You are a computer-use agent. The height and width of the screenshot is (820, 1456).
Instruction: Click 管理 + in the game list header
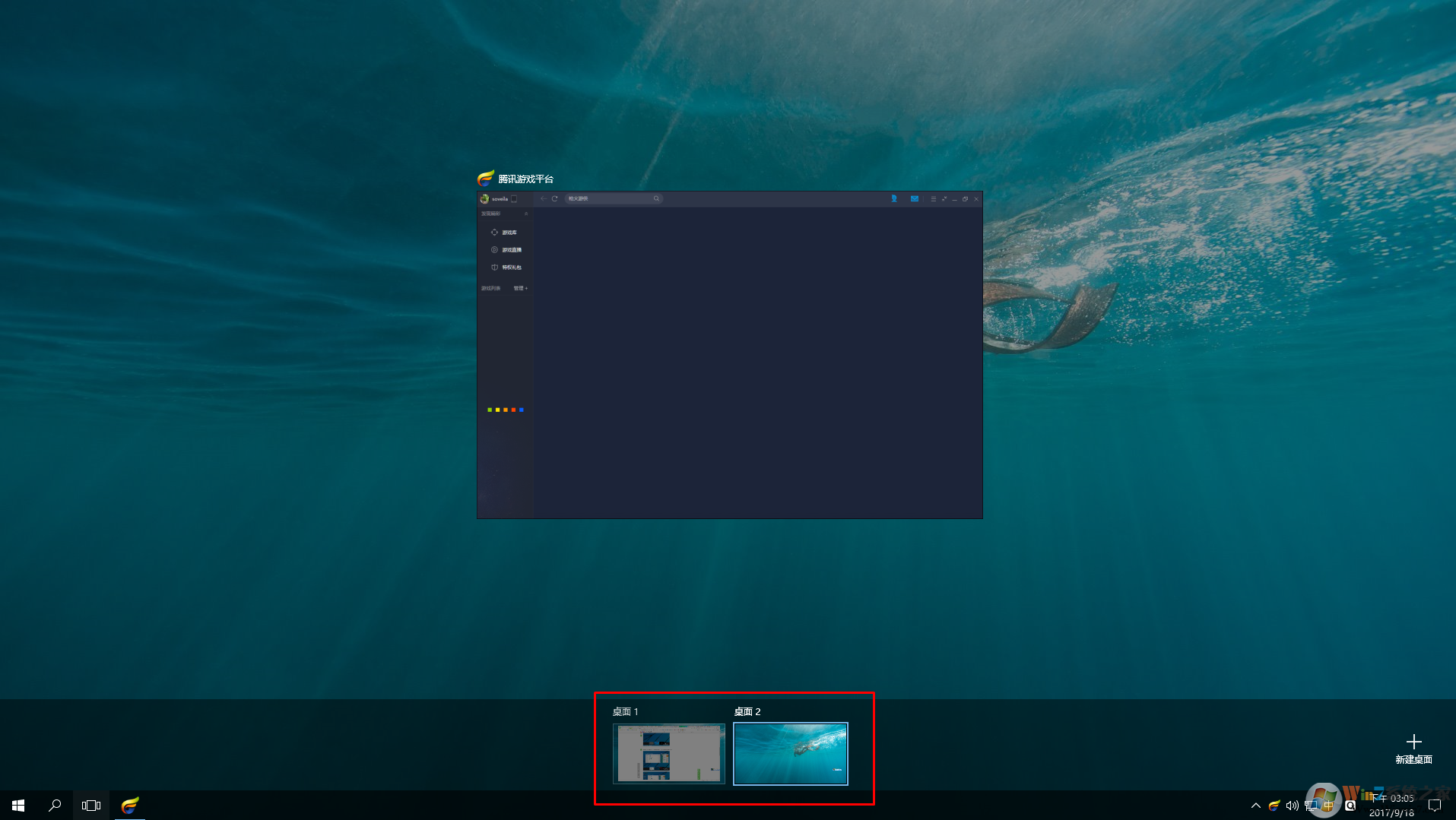[520, 289]
